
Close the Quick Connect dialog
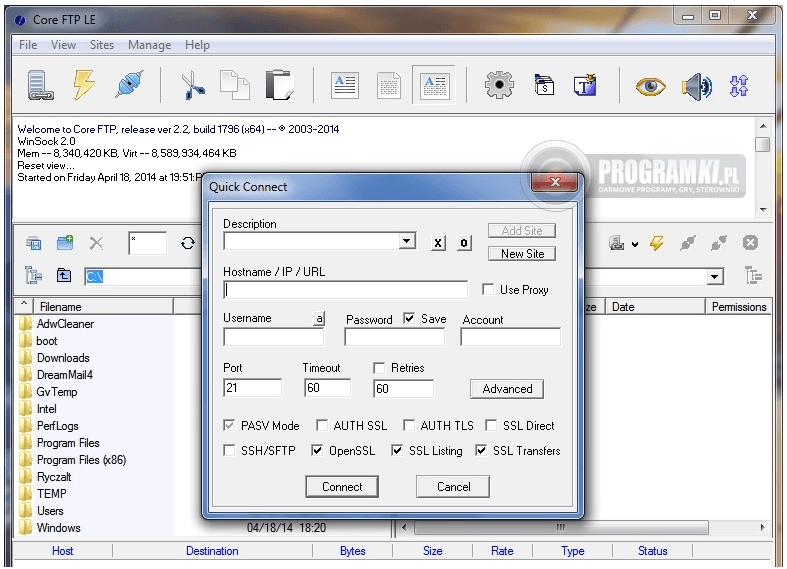555,182
